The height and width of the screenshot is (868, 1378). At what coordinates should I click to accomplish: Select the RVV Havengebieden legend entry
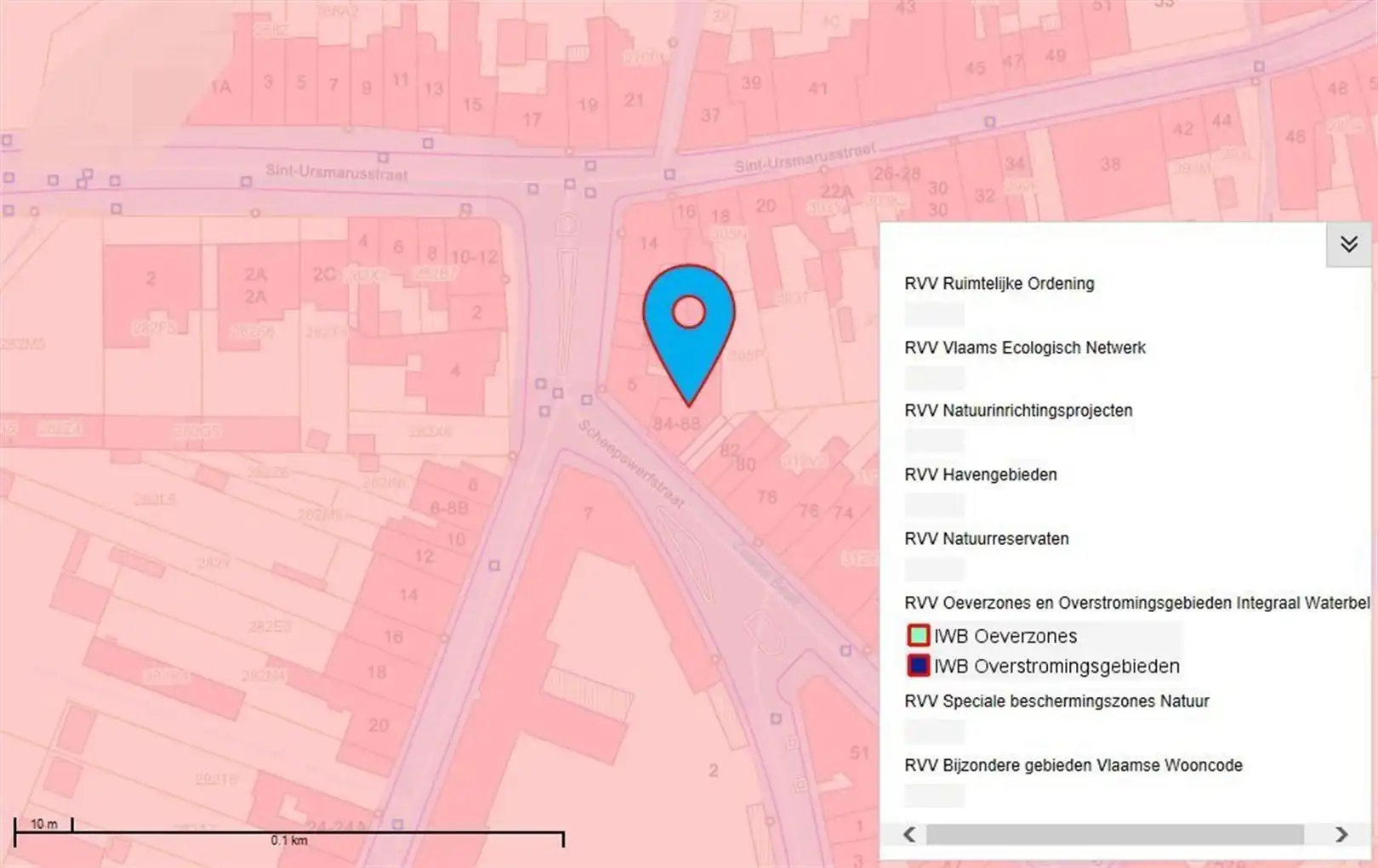pos(981,474)
